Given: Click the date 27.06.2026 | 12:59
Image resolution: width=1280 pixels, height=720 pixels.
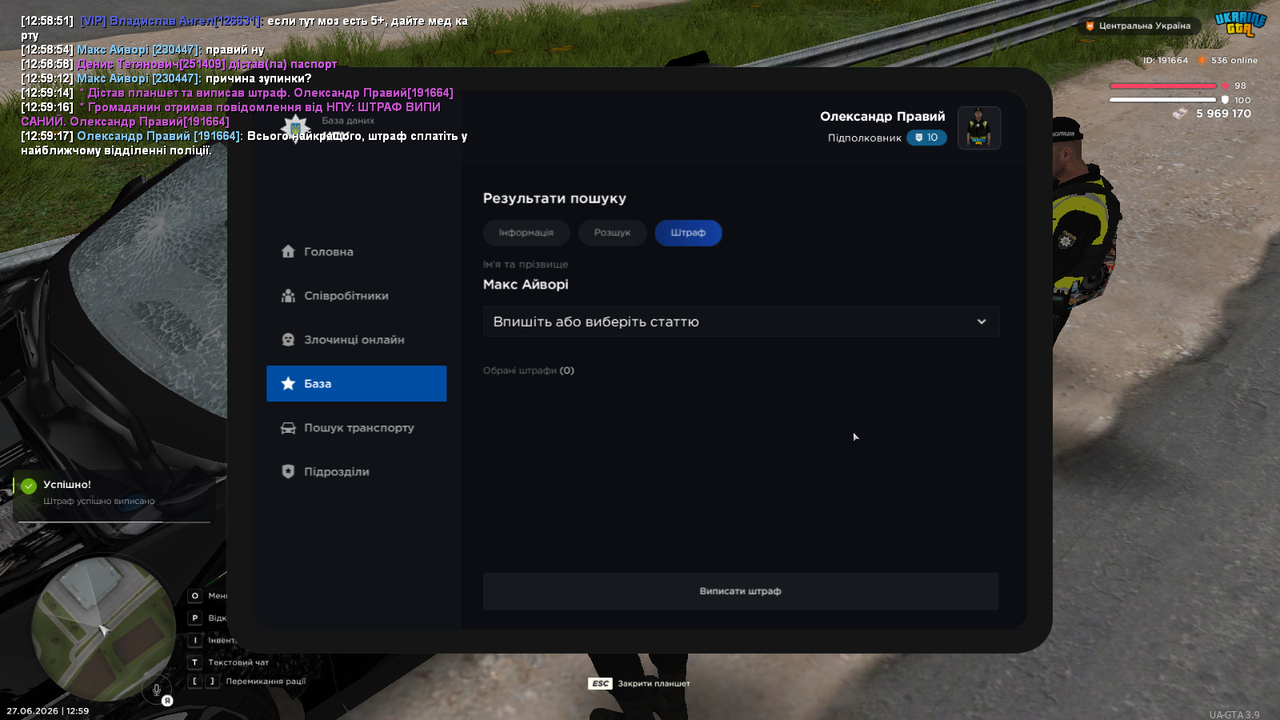Looking at the screenshot, I should (x=48, y=711).
